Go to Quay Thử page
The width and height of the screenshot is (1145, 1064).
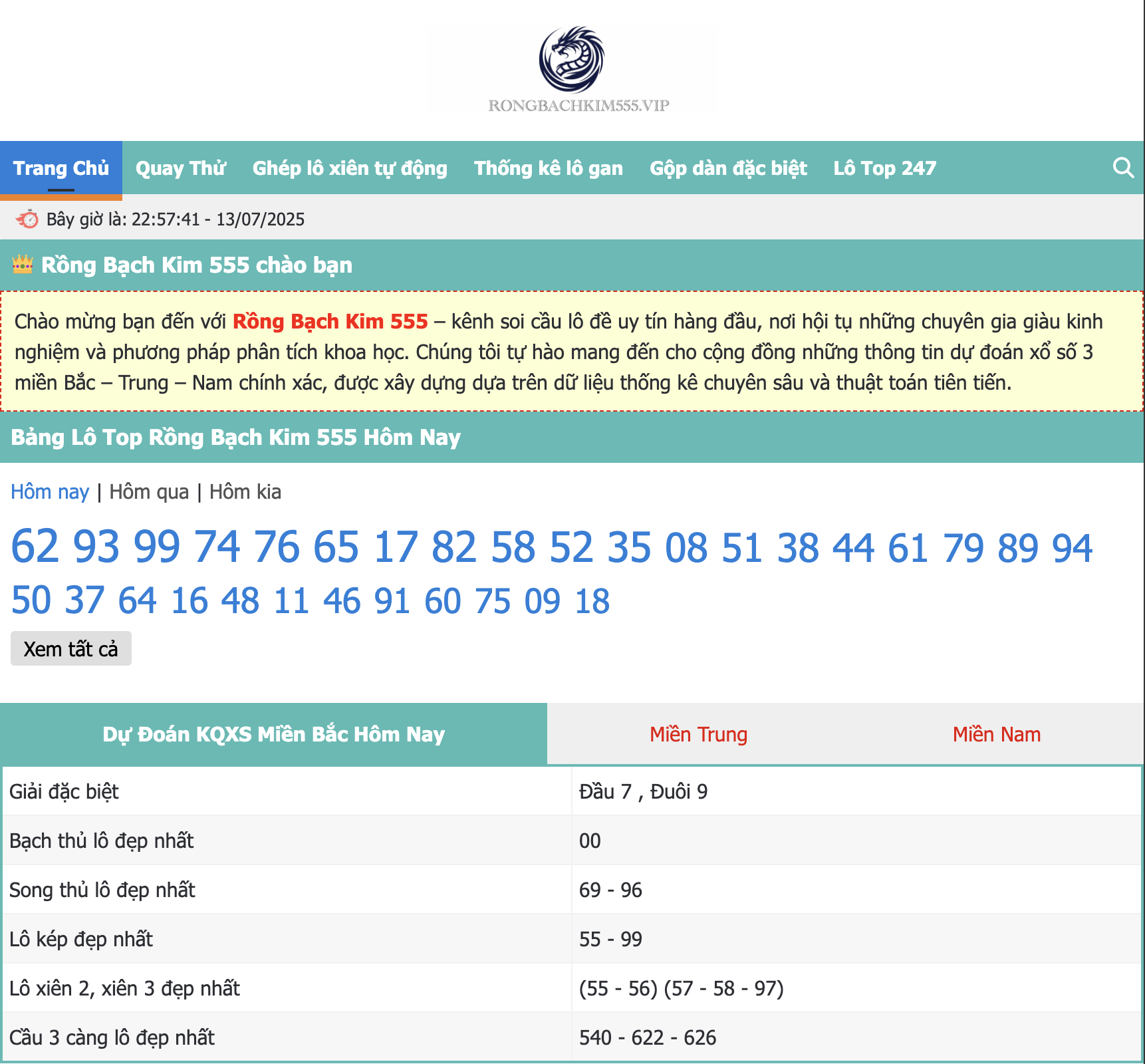point(181,168)
